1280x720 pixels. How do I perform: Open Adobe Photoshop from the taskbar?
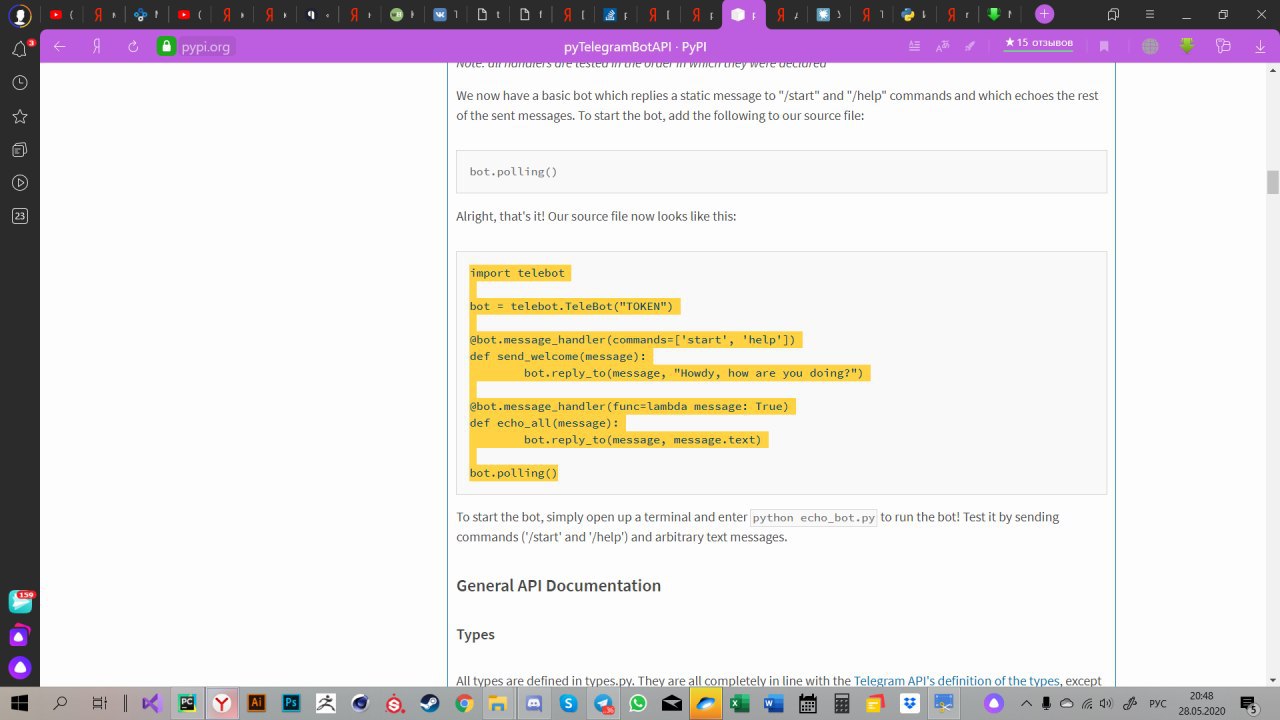(291, 703)
